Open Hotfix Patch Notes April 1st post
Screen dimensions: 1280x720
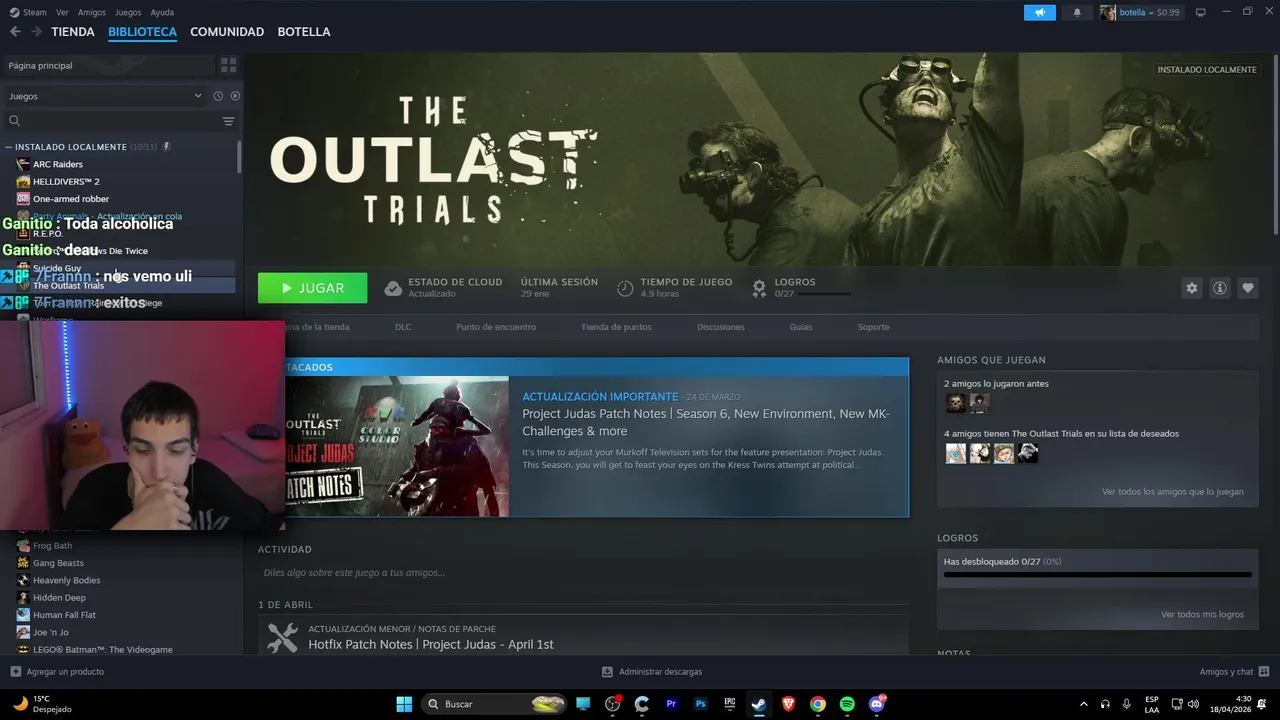coord(431,644)
